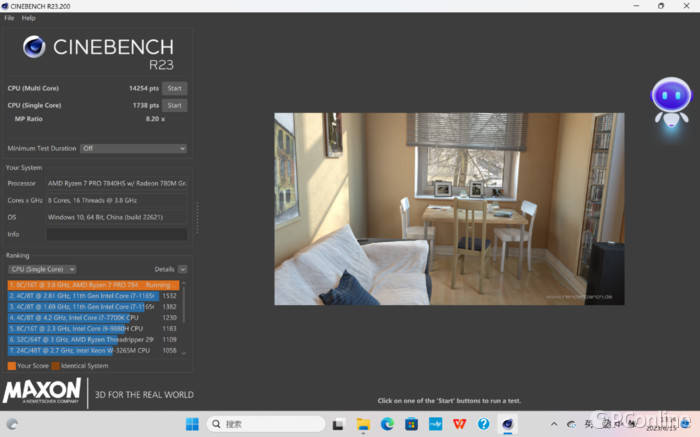Open Microsoft Store from the taskbar
Viewport: 700px width, 437px height.
(x=411, y=424)
